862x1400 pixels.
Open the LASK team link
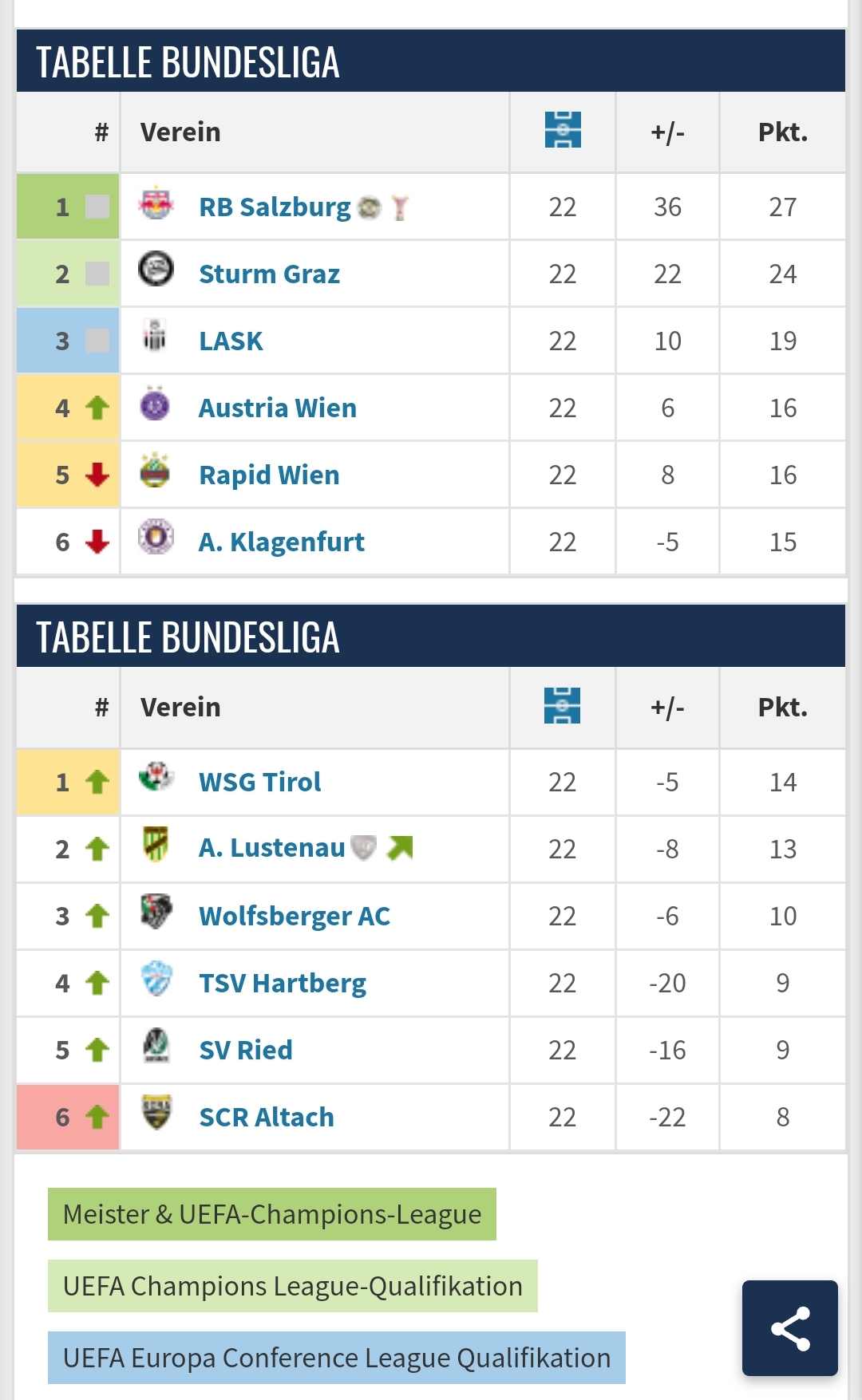click(x=231, y=341)
